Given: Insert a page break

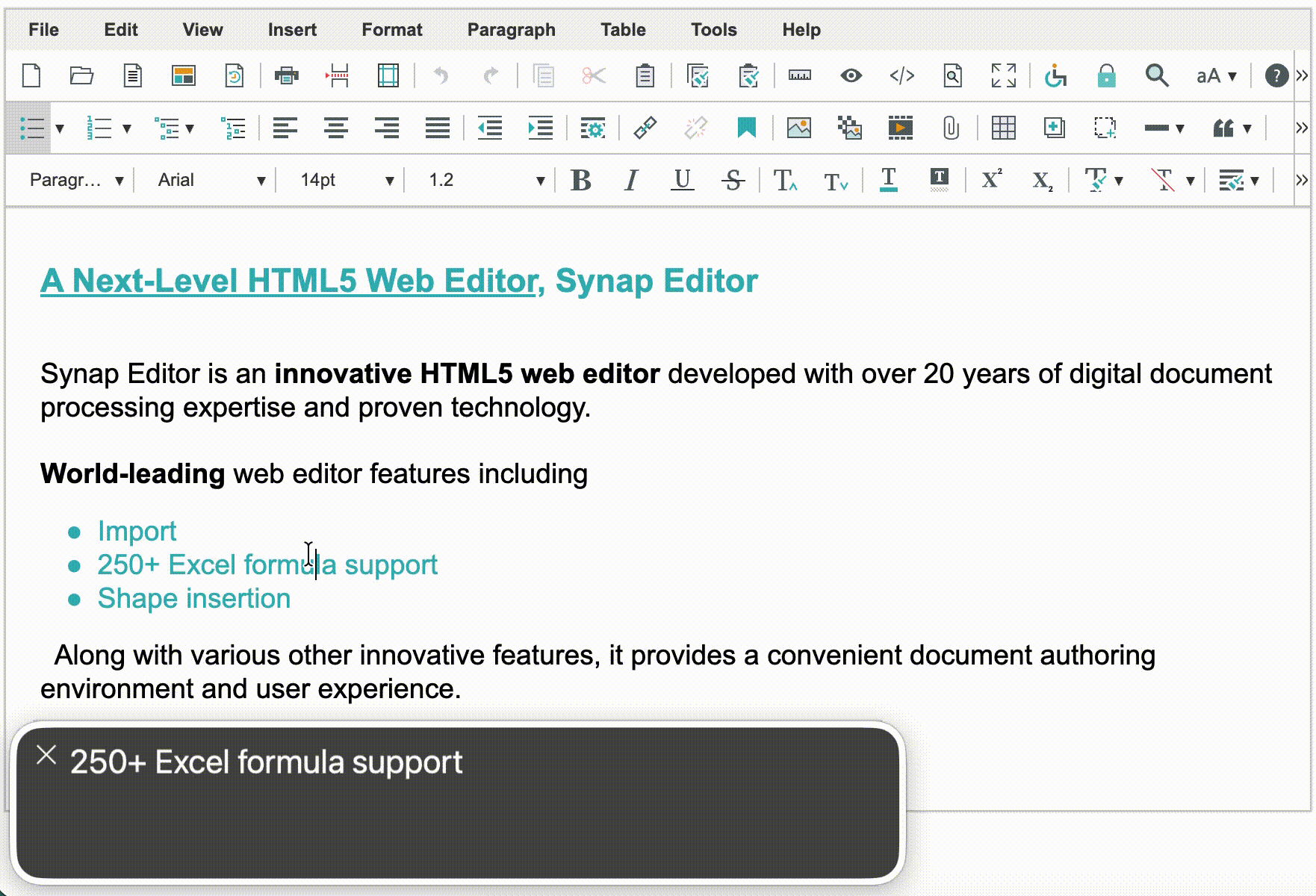Looking at the screenshot, I should click(x=338, y=75).
